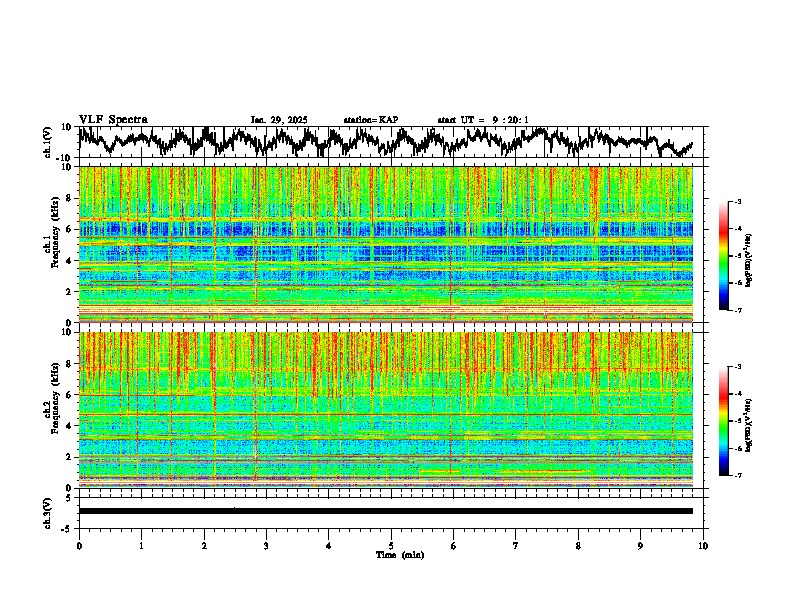Click time axis tick label '5'

(x=391, y=546)
